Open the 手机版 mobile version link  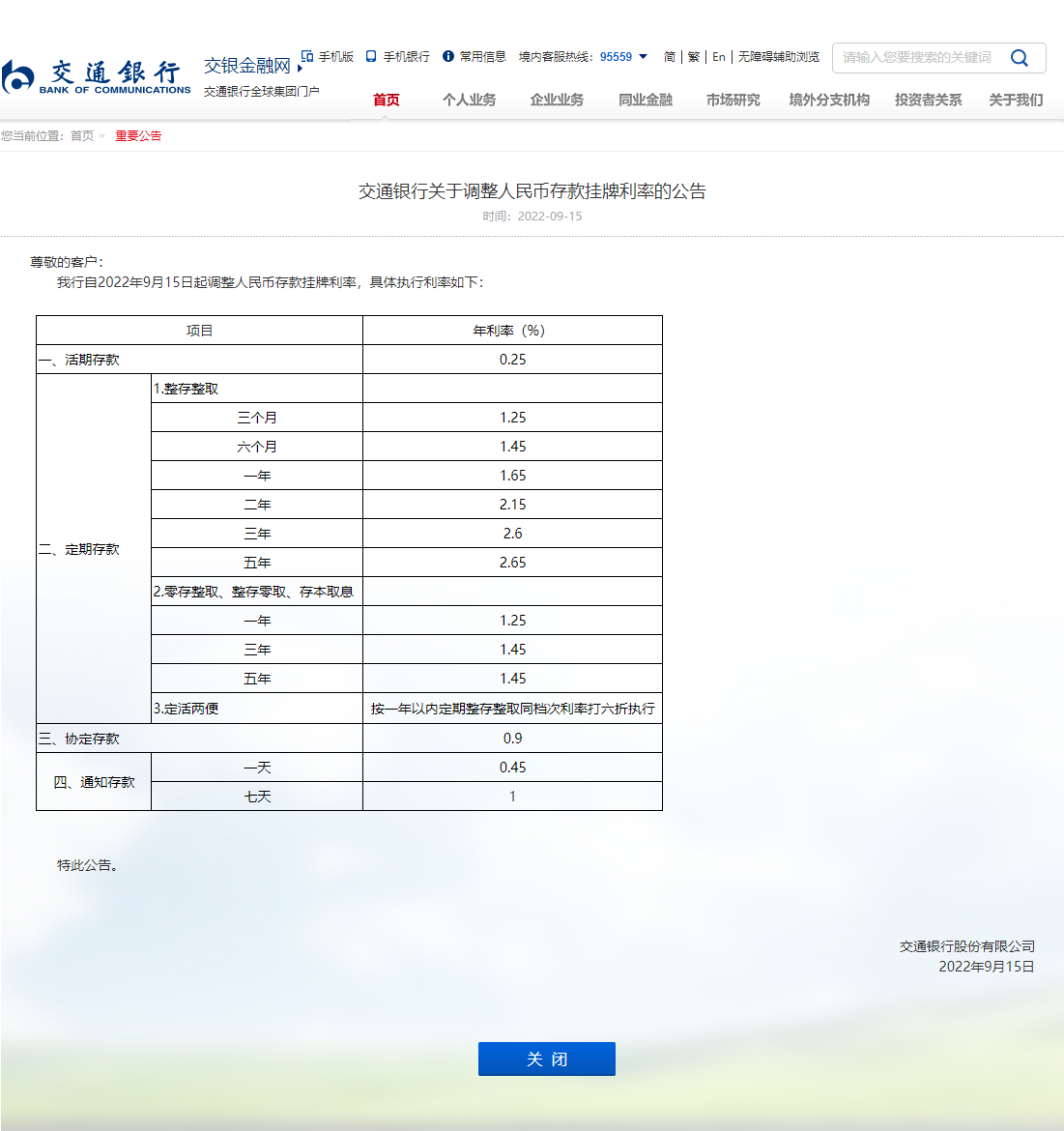tap(328, 57)
